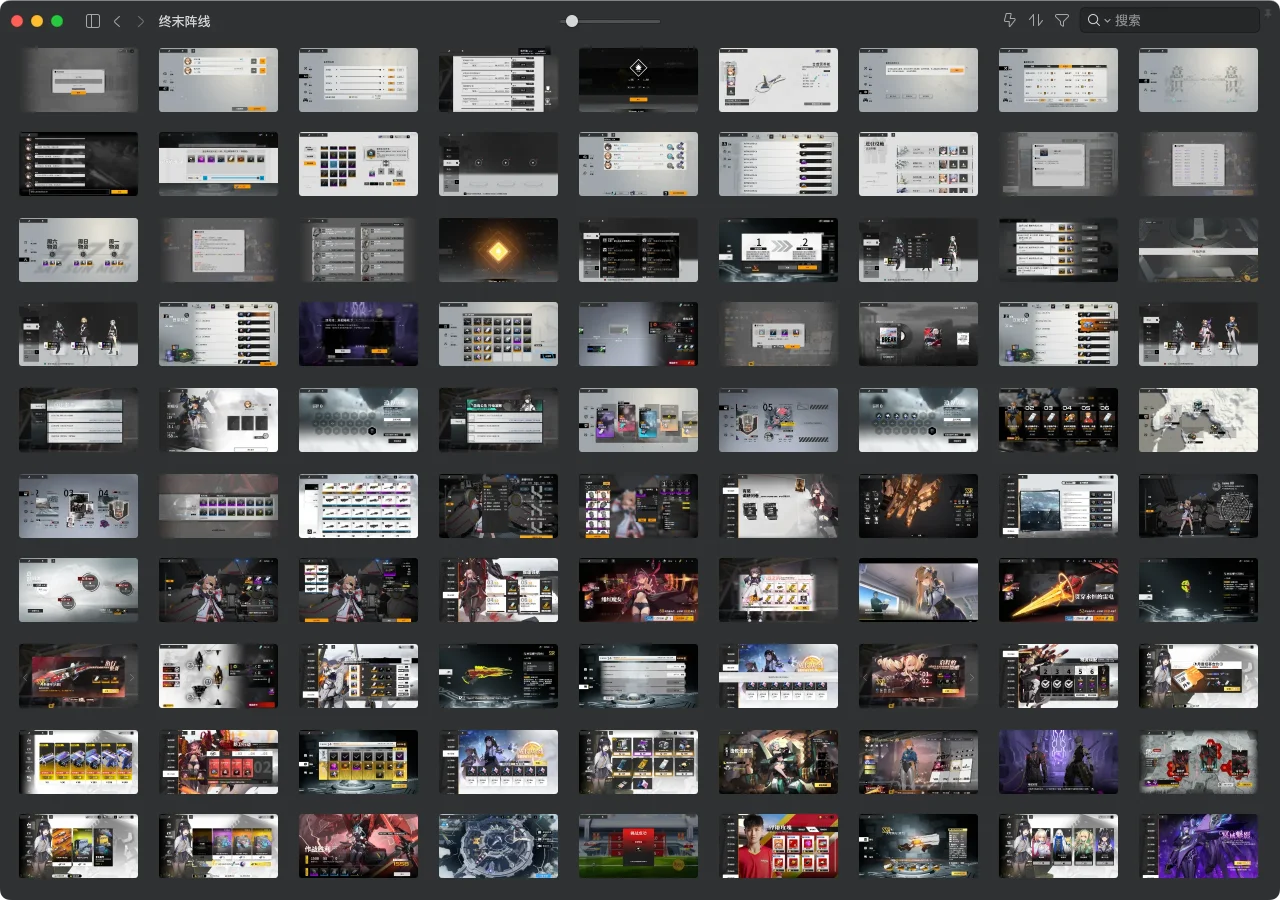This screenshot has width=1280, height=900.
Task: Select the white-haired red mecha battle thumbnail
Action: pos(358,846)
